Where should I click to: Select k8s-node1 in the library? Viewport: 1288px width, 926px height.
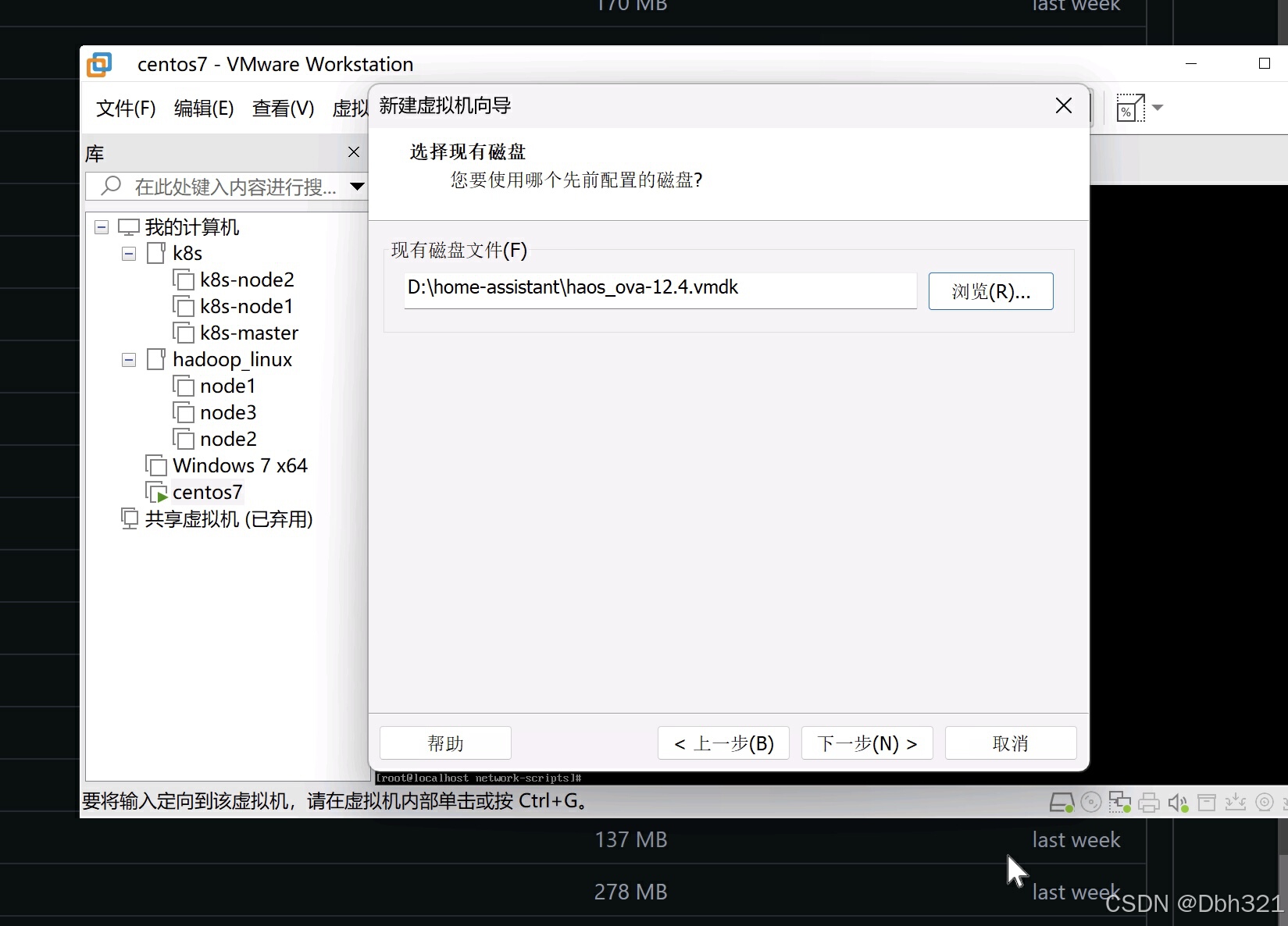pos(246,306)
